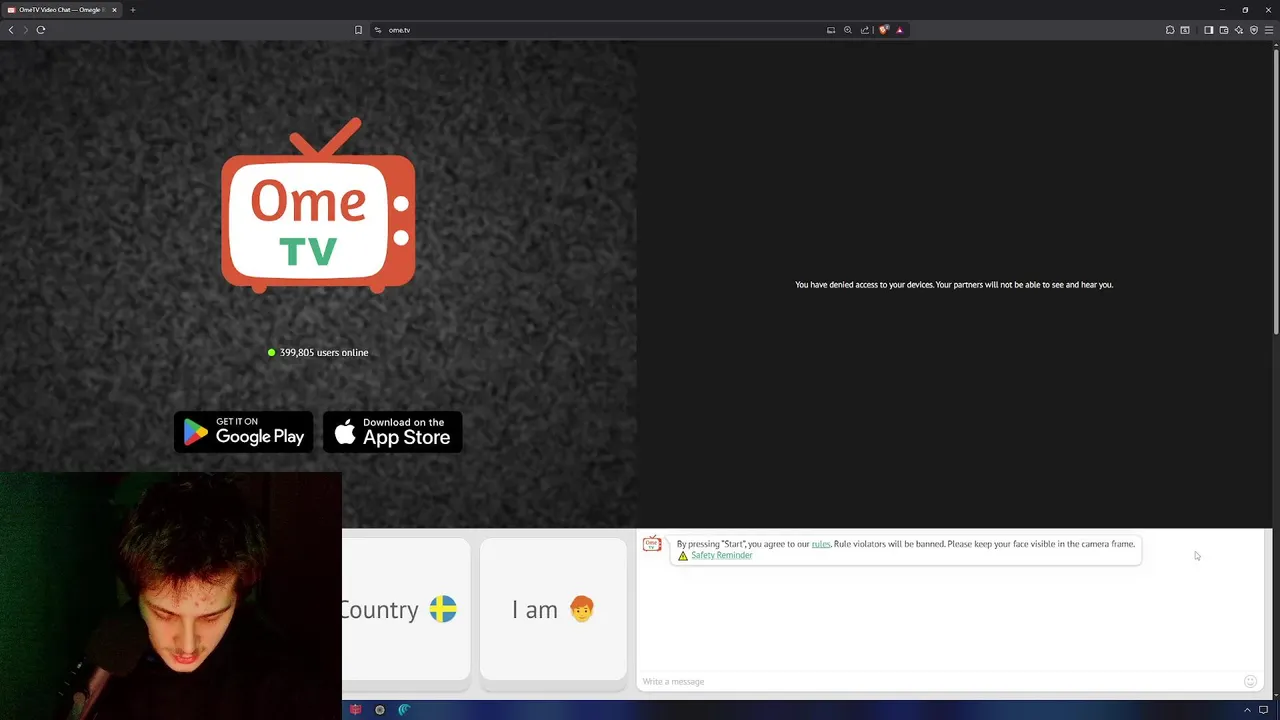Open the I am gender selector
The width and height of the screenshot is (1280, 720).
pos(553,609)
